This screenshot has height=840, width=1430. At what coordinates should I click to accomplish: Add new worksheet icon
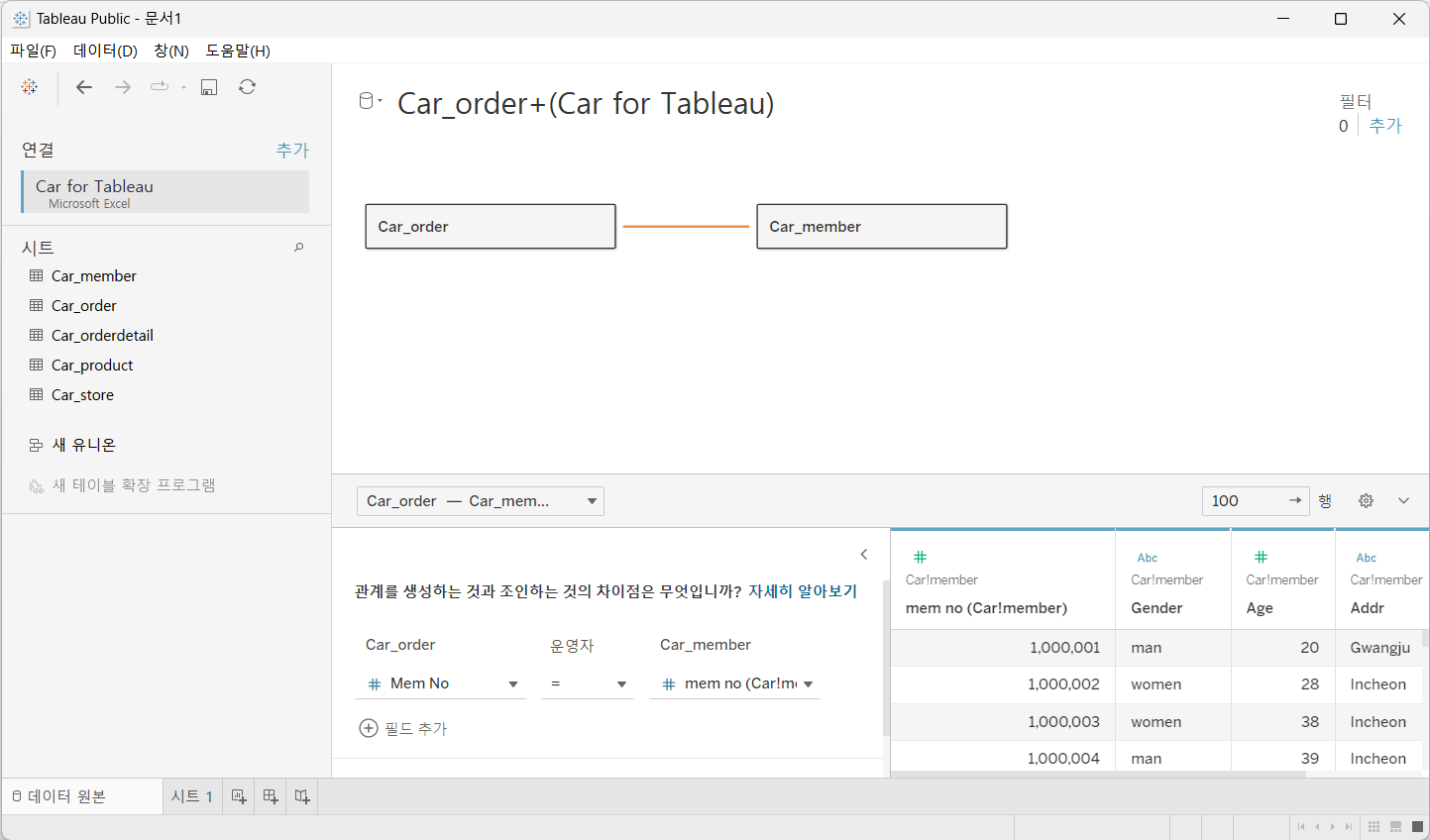pos(239,796)
